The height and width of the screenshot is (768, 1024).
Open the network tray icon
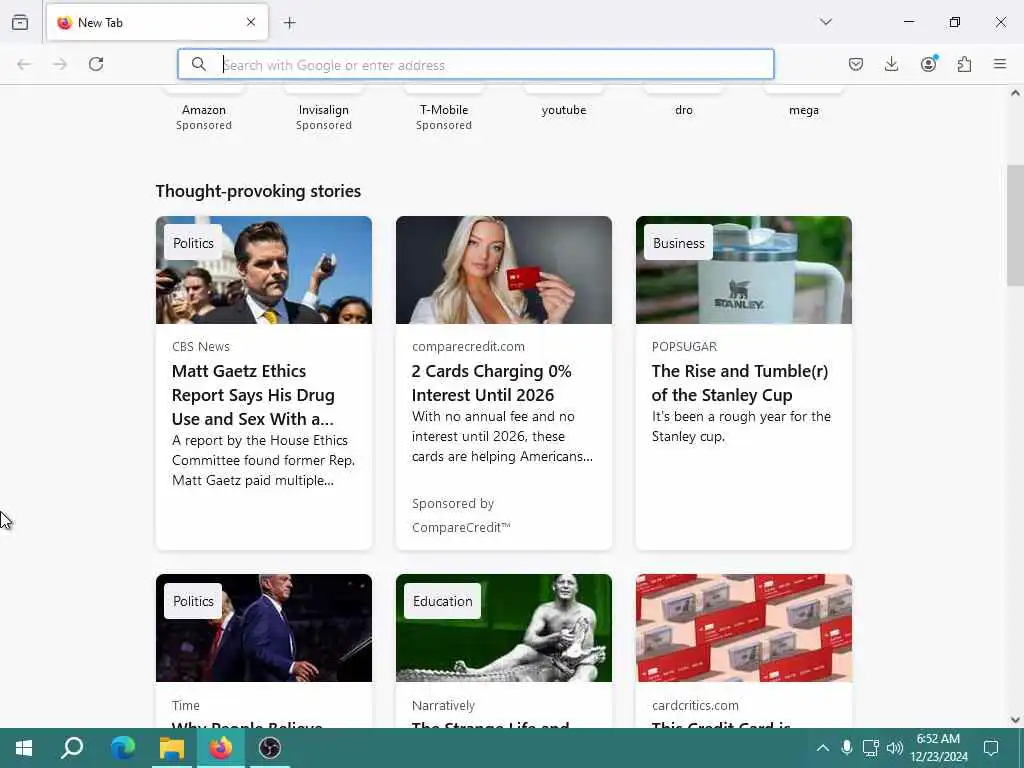click(x=871, y=748)
